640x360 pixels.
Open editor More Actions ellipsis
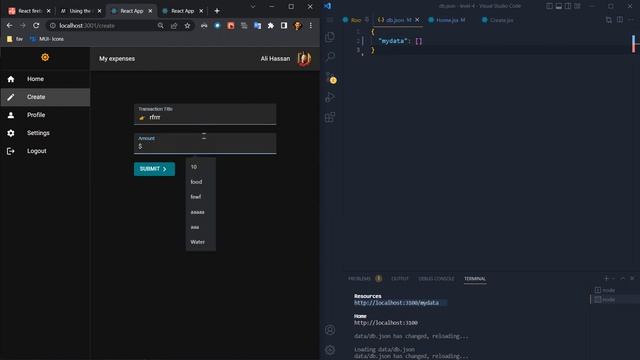pyautogui.click(x=631, y=20)
